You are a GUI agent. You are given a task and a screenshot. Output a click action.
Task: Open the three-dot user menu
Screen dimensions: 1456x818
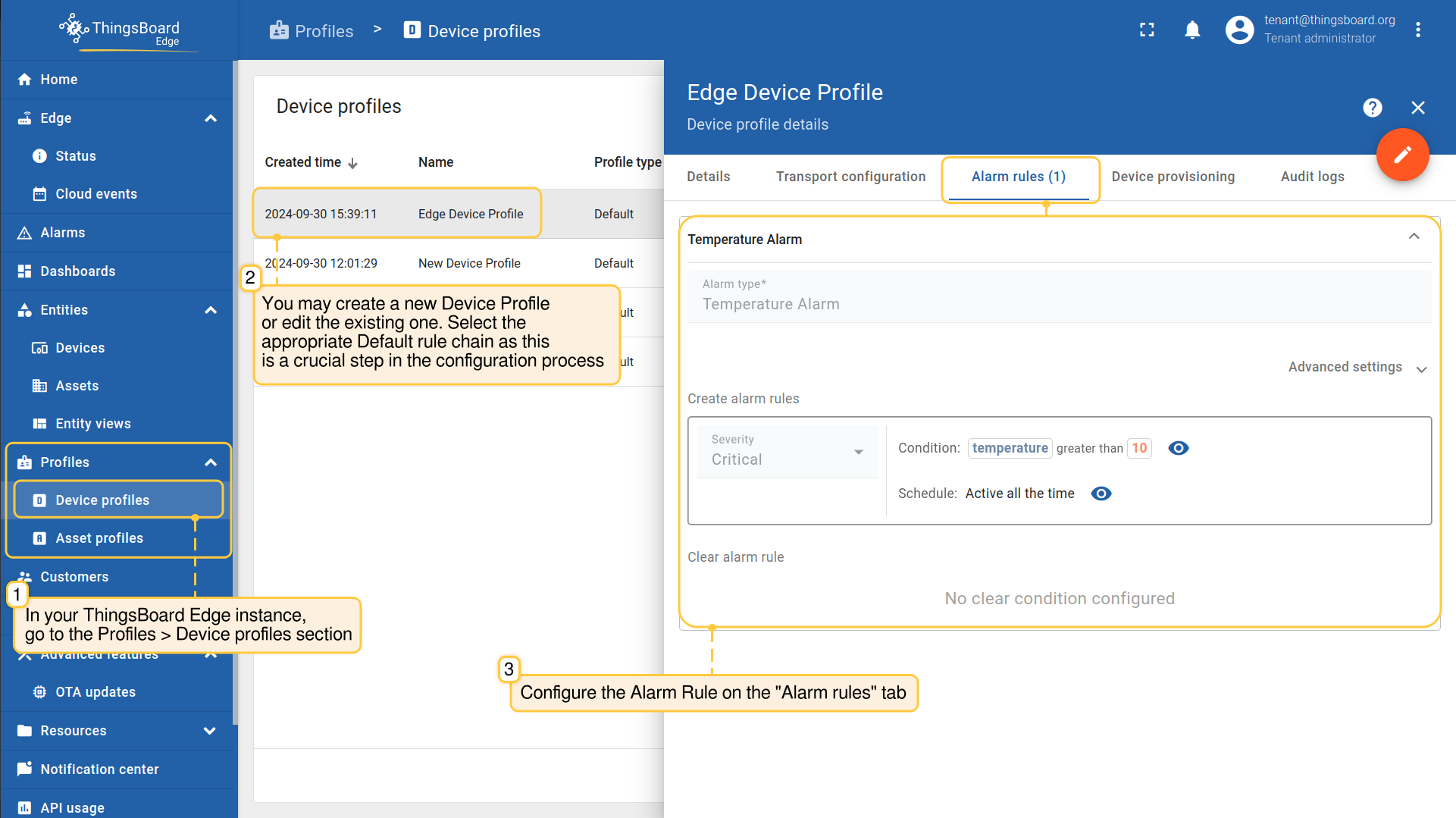[1418, 30]
